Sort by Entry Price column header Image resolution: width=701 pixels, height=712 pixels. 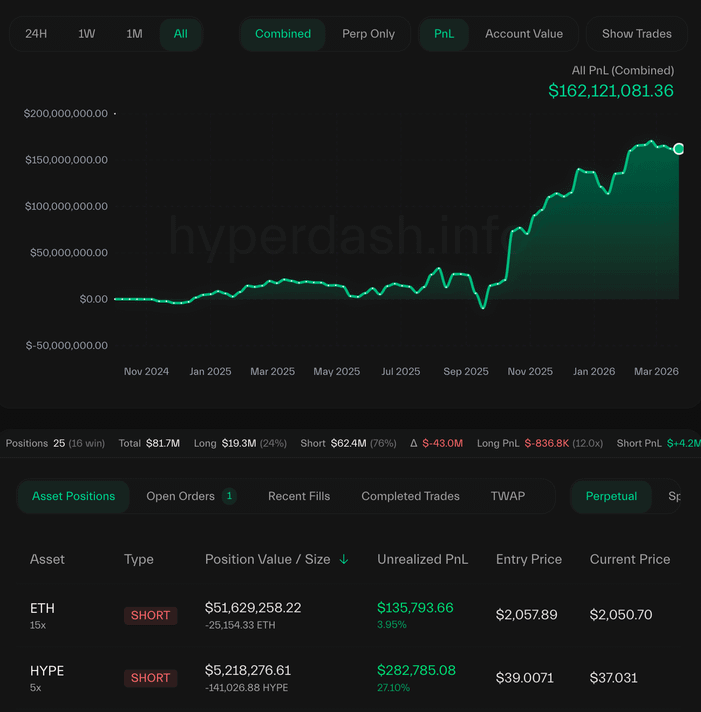click(x=529, y=559)
